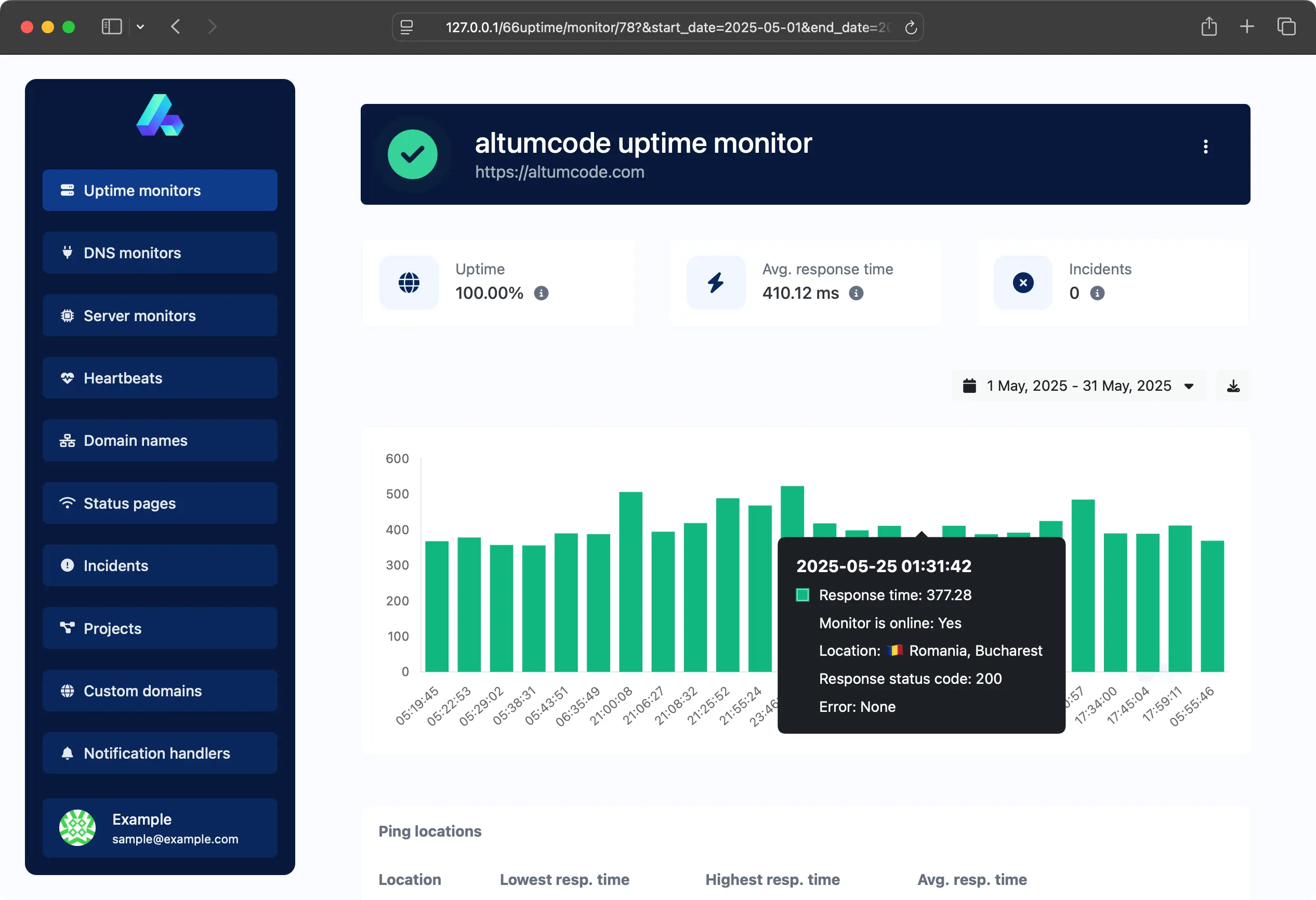Open the Example account profile
Viewport: 1316px width, 900px height.
click(160, 828)
